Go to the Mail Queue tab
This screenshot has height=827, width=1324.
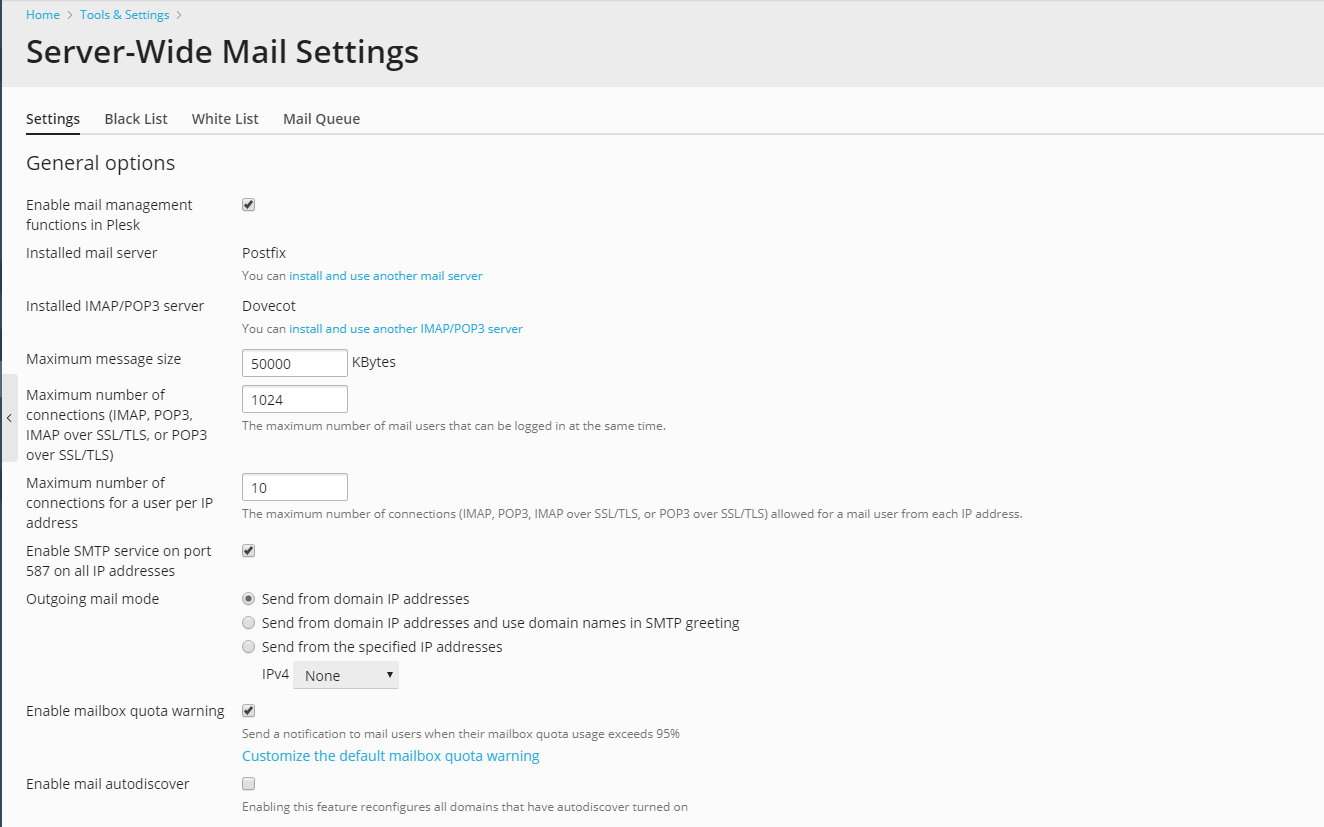pyautogui.click(x=321, y=119)
